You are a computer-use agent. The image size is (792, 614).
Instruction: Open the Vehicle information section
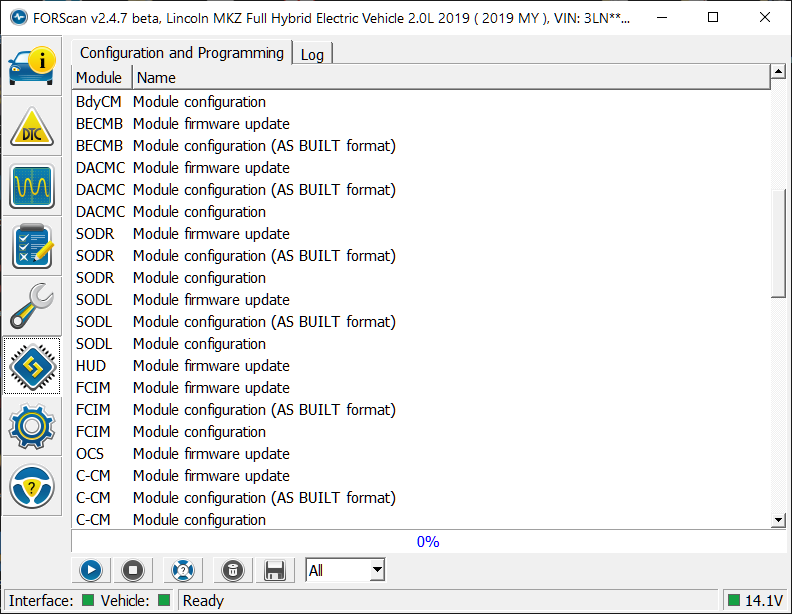tap(32, 66)
